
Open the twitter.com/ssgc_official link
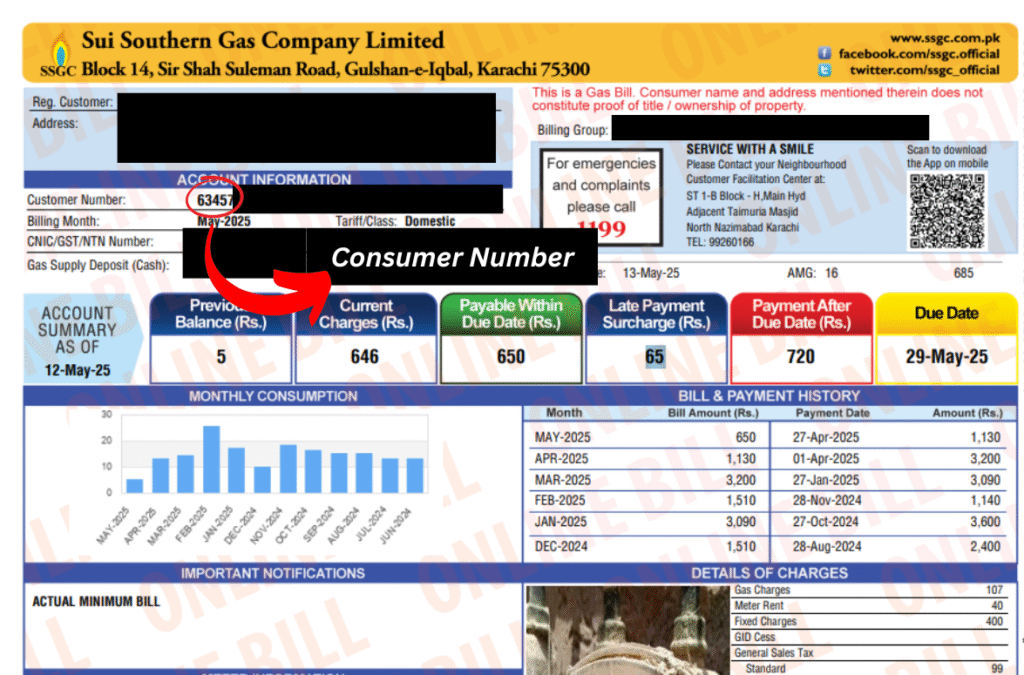[x=924, y=70]
